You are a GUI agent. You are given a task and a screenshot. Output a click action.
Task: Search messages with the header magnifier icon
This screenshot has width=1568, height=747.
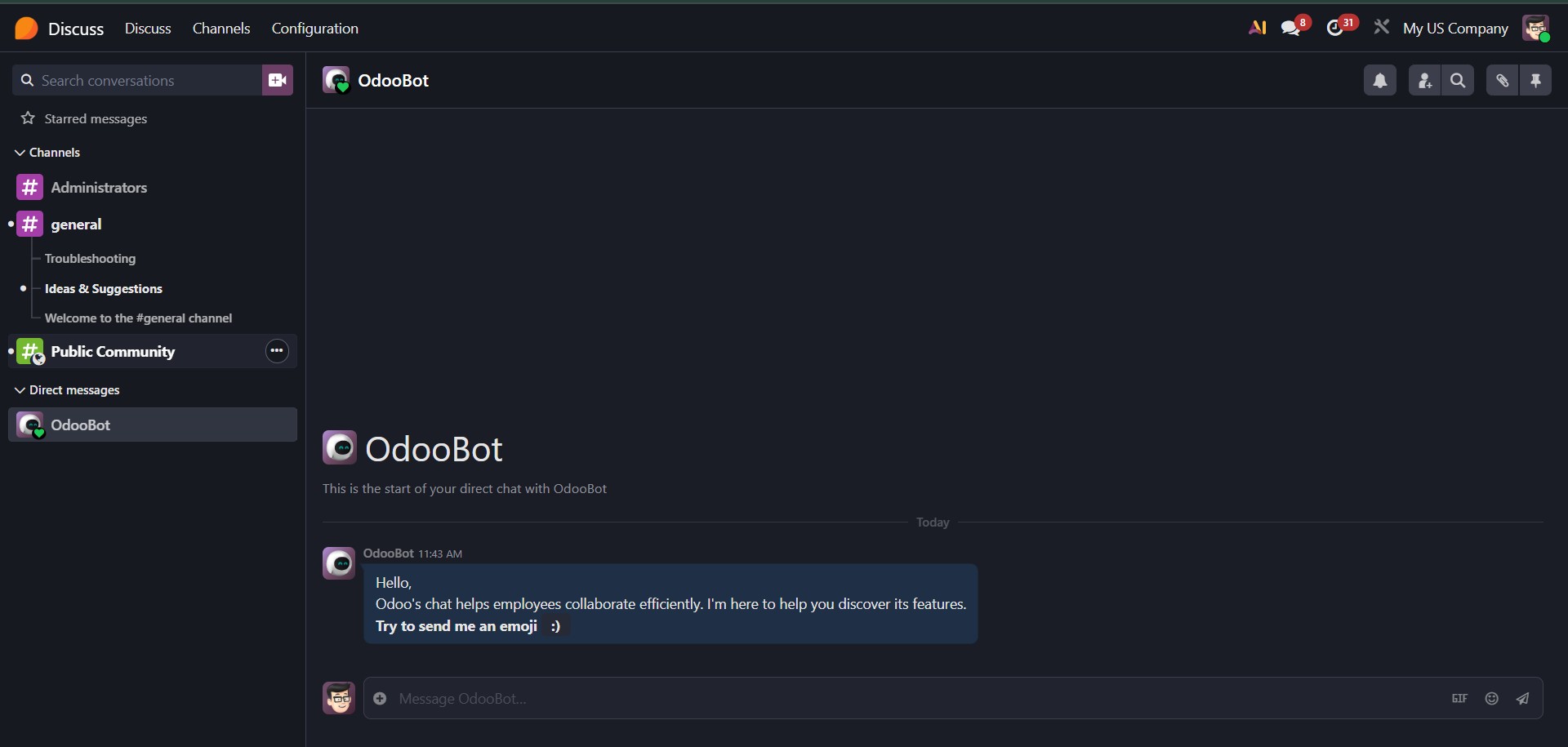pos(1458,80)
